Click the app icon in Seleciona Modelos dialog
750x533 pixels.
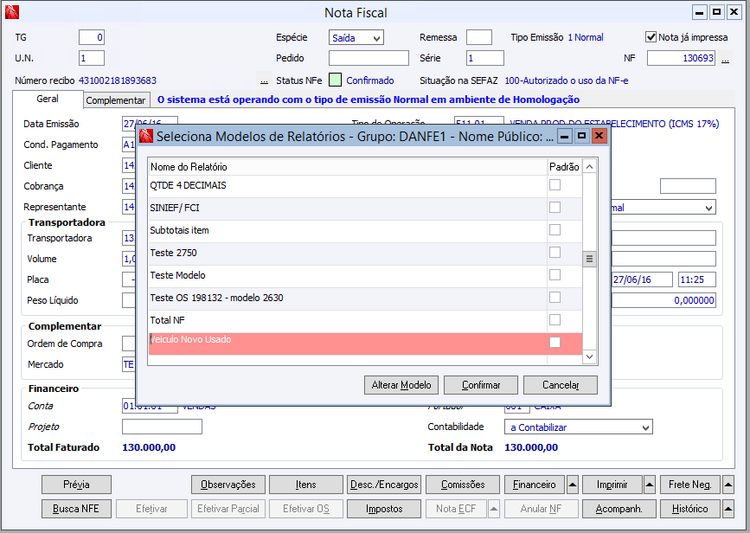point(146,136)
